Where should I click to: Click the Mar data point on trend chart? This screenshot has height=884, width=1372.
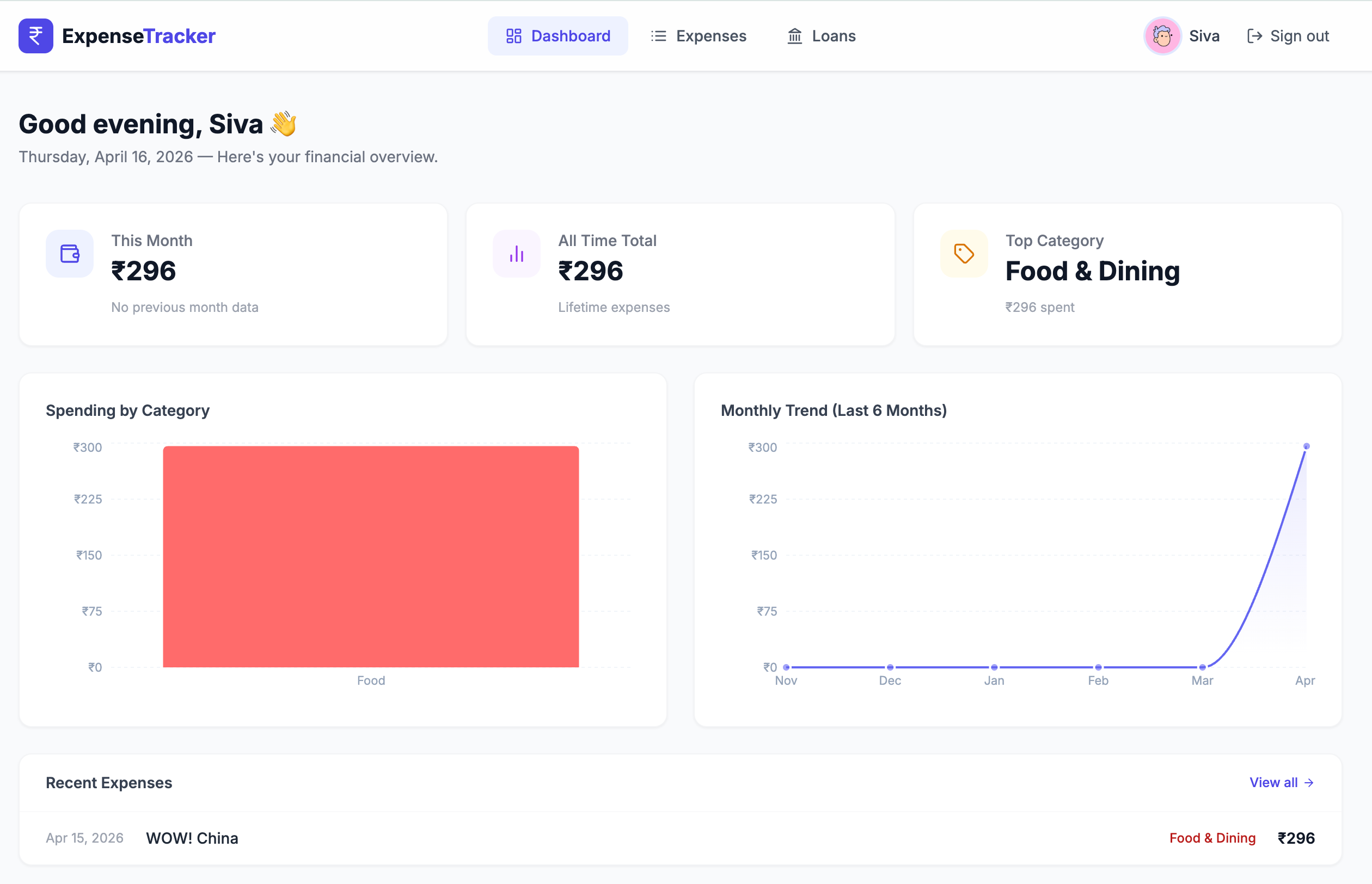point(1202,667)
